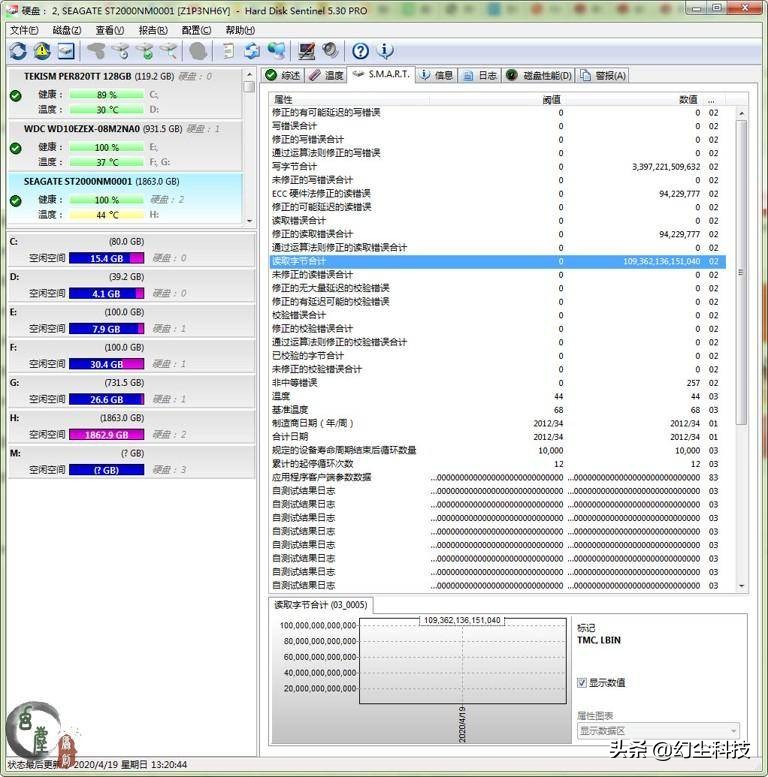Click the plain gray disk toolbar icon
Viewport: 768px width, 777px height.
[97, 51]
